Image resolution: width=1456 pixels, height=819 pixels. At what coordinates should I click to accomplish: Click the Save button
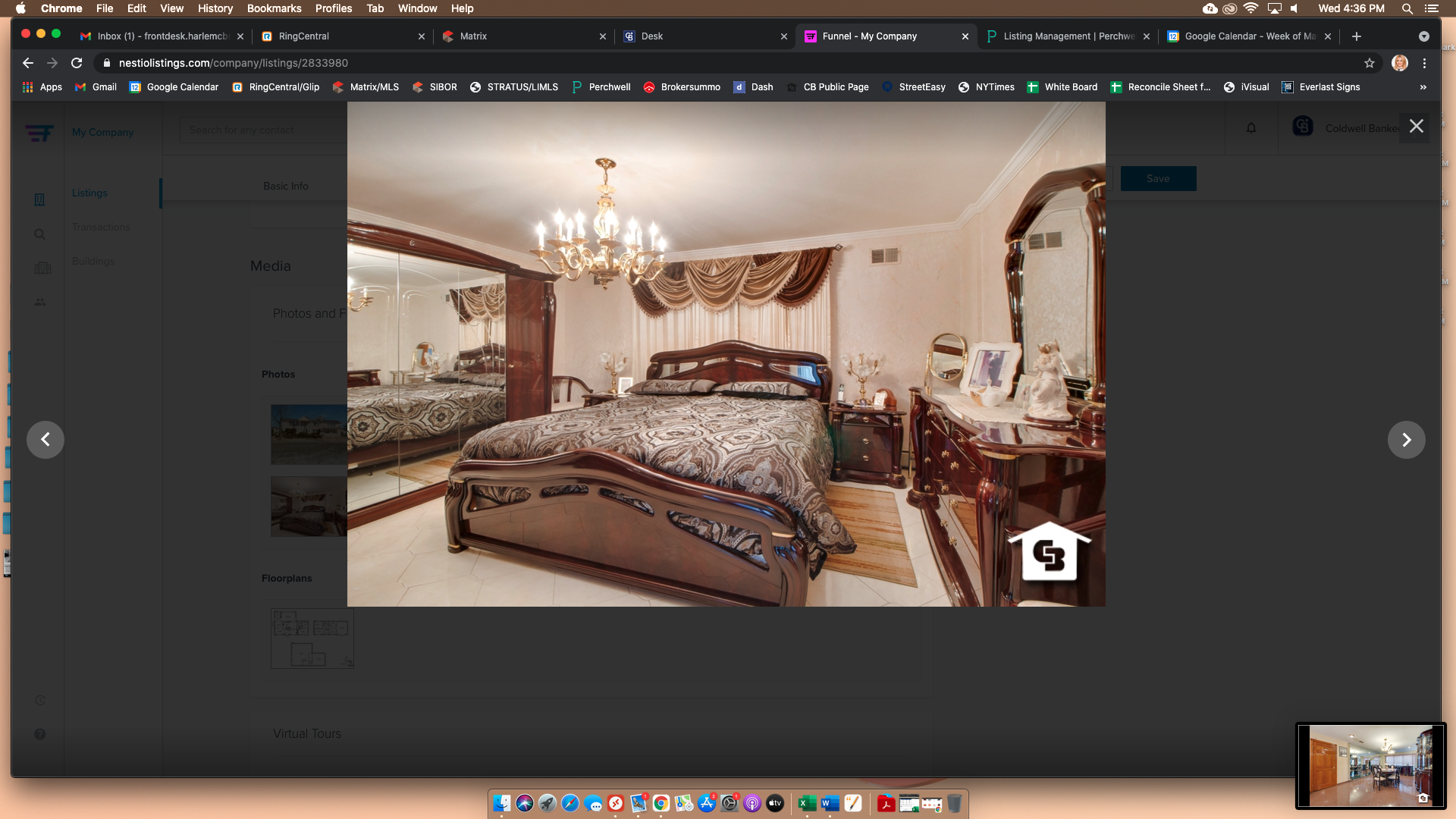click(1158, 179)
